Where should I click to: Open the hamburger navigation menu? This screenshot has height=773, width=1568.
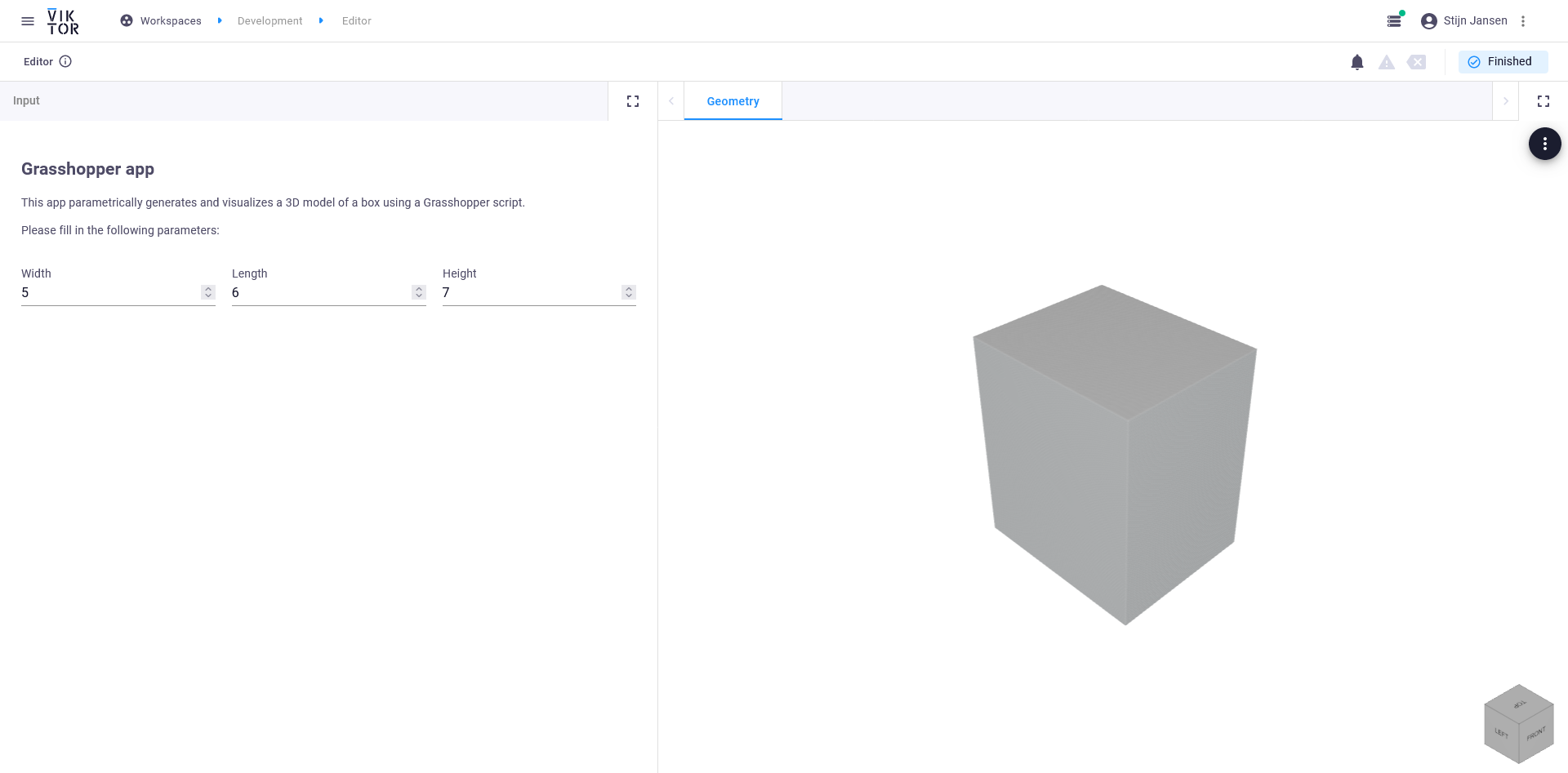coord(28,21)
